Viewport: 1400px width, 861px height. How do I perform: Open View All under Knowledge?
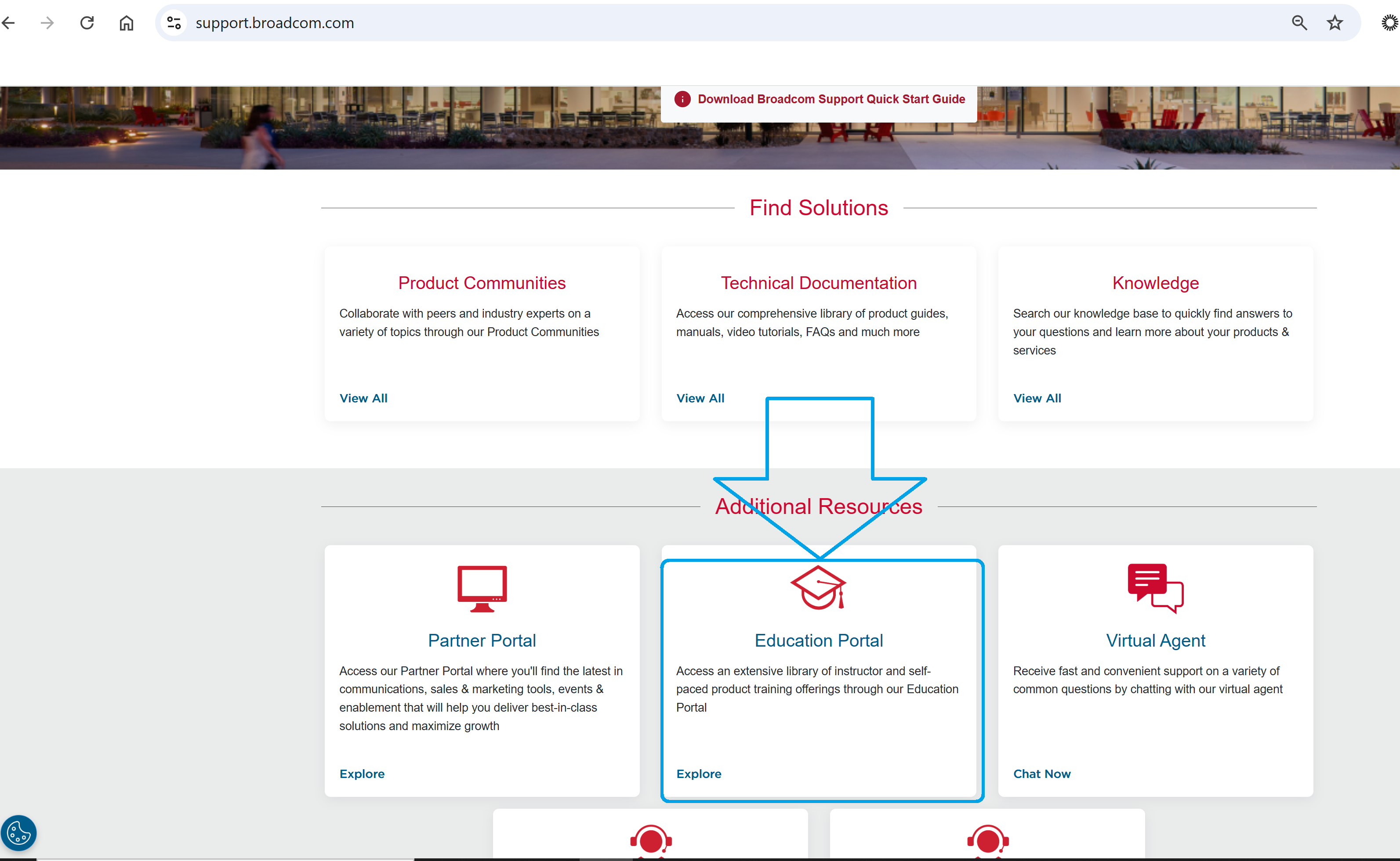pos(1037,398)
